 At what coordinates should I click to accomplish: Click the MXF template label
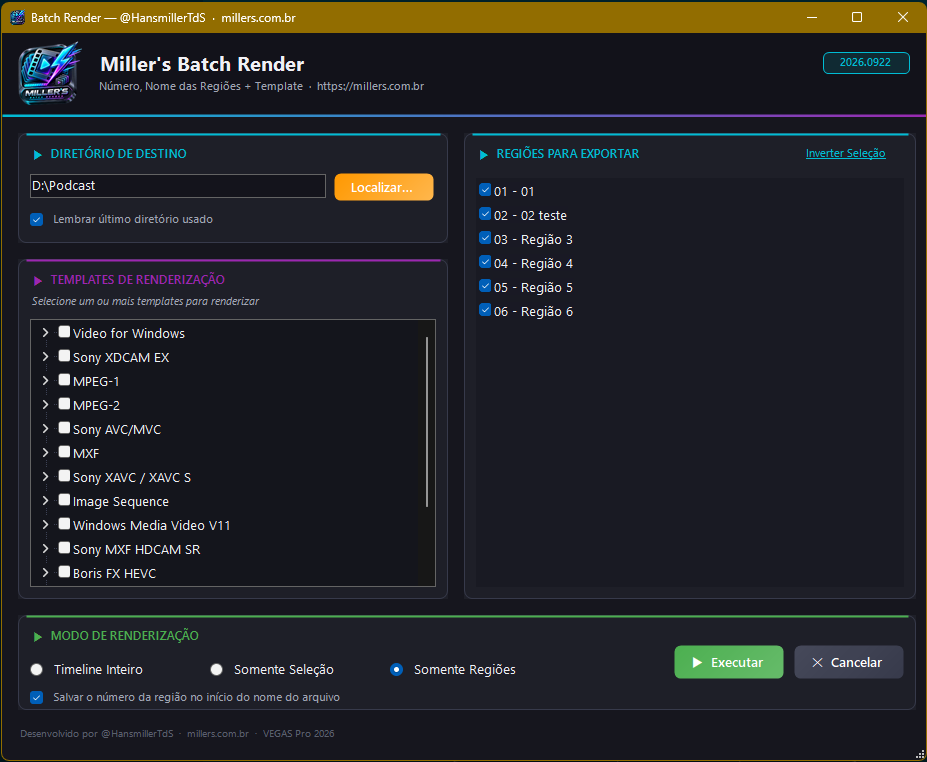(86, 453)
